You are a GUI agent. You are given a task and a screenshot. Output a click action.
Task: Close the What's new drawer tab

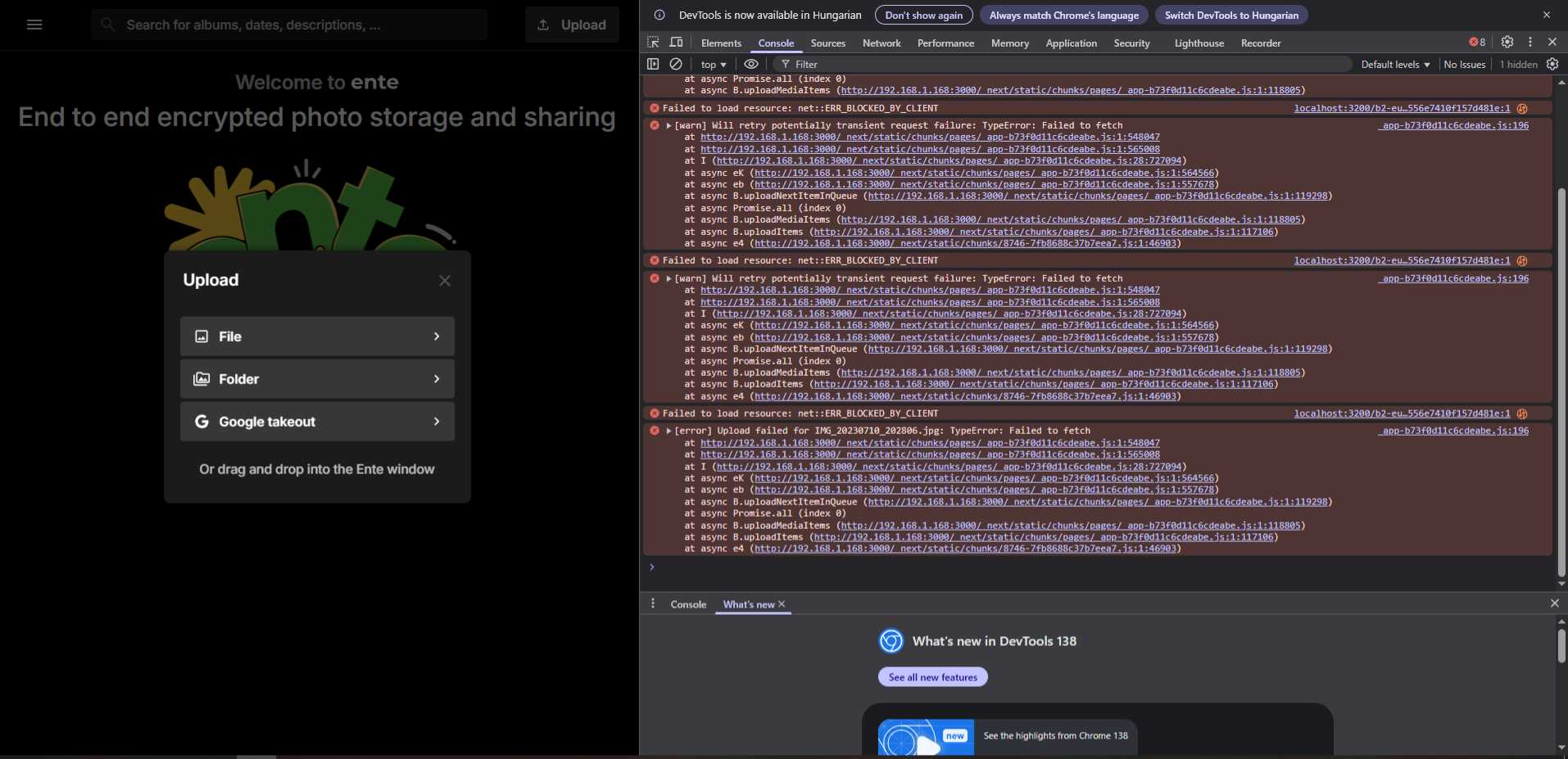coord(782,604)
